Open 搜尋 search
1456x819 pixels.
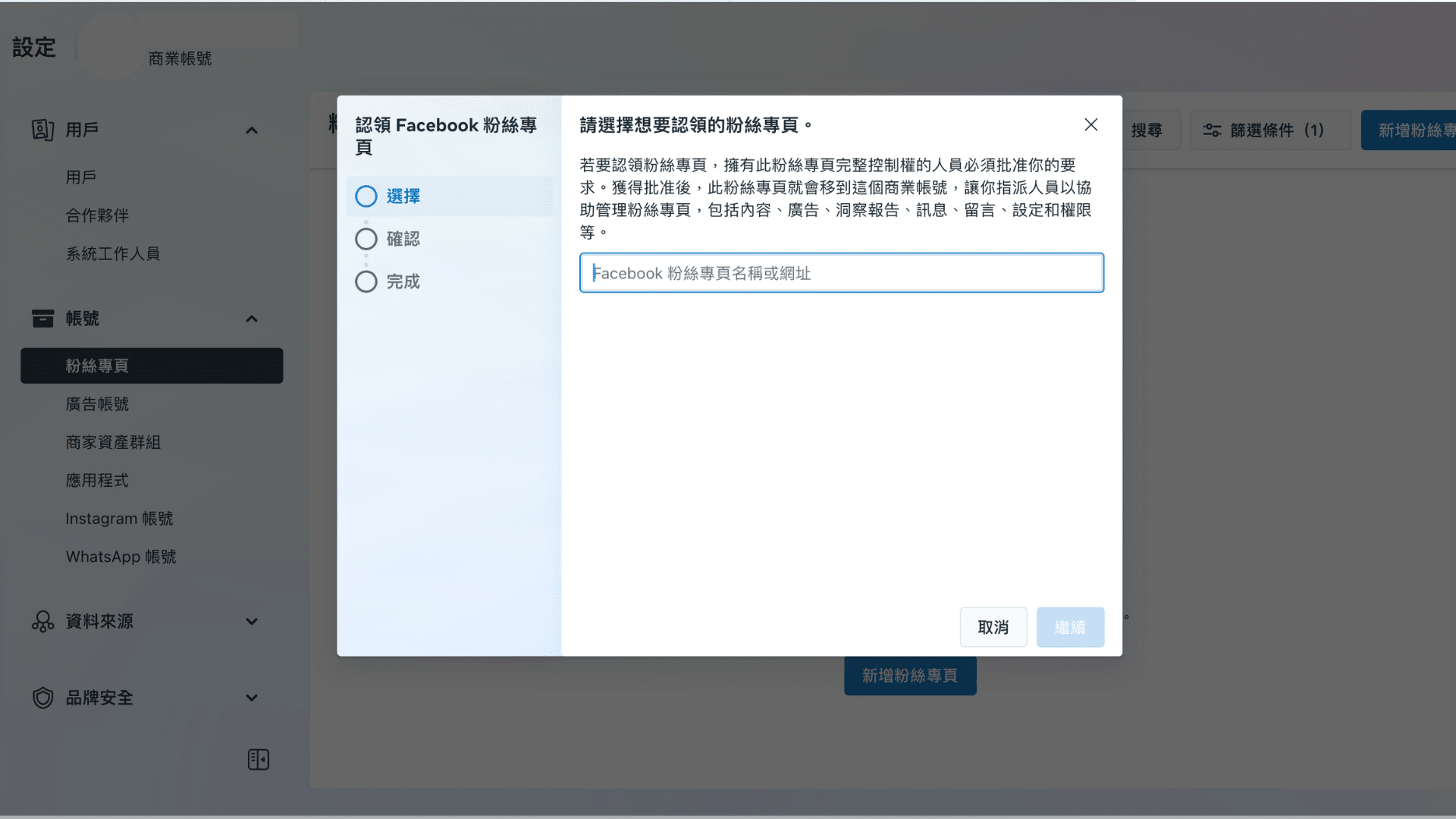point(1148,130)
